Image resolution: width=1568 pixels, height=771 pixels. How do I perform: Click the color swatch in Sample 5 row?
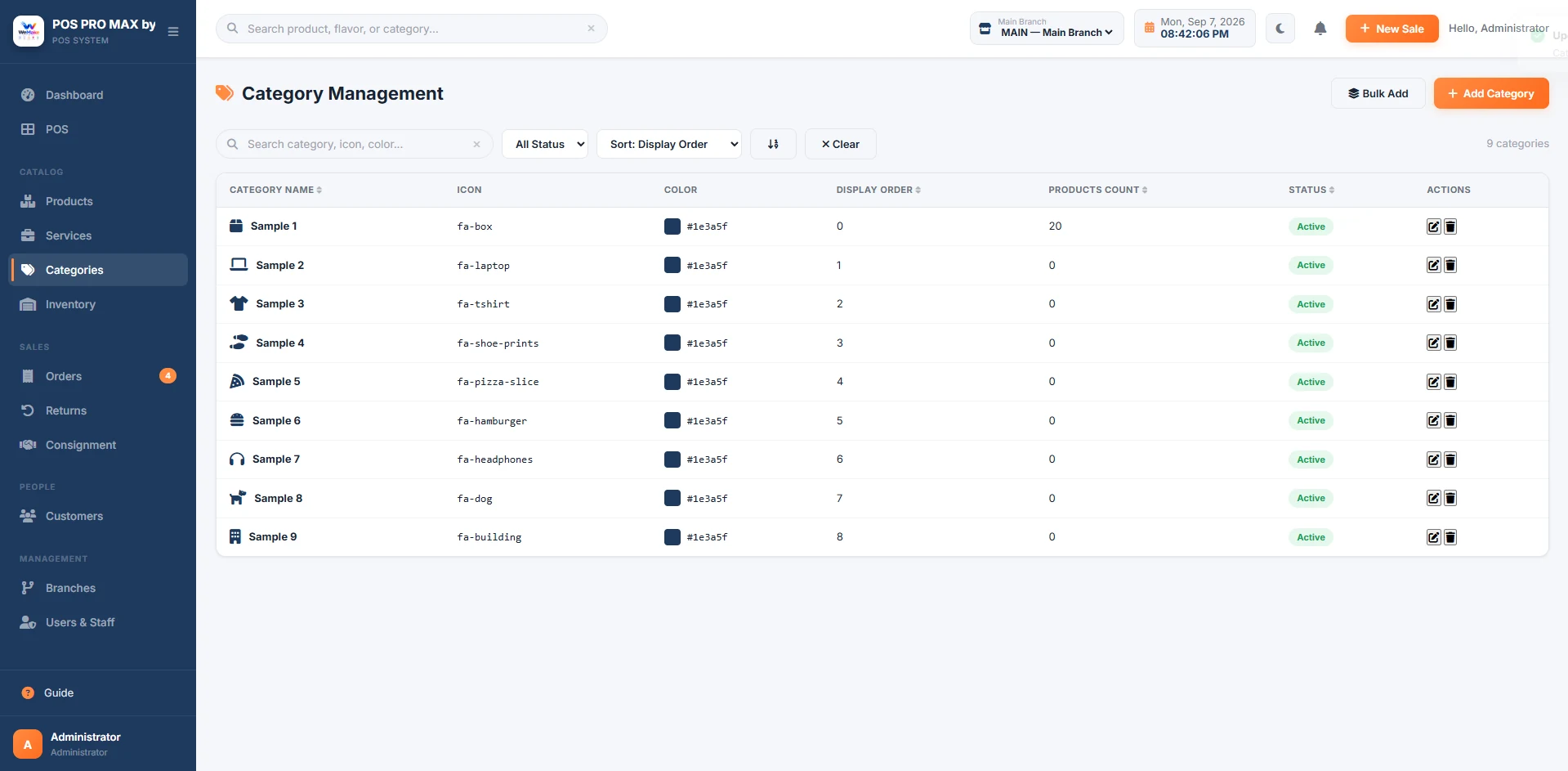tap(672, 382)
